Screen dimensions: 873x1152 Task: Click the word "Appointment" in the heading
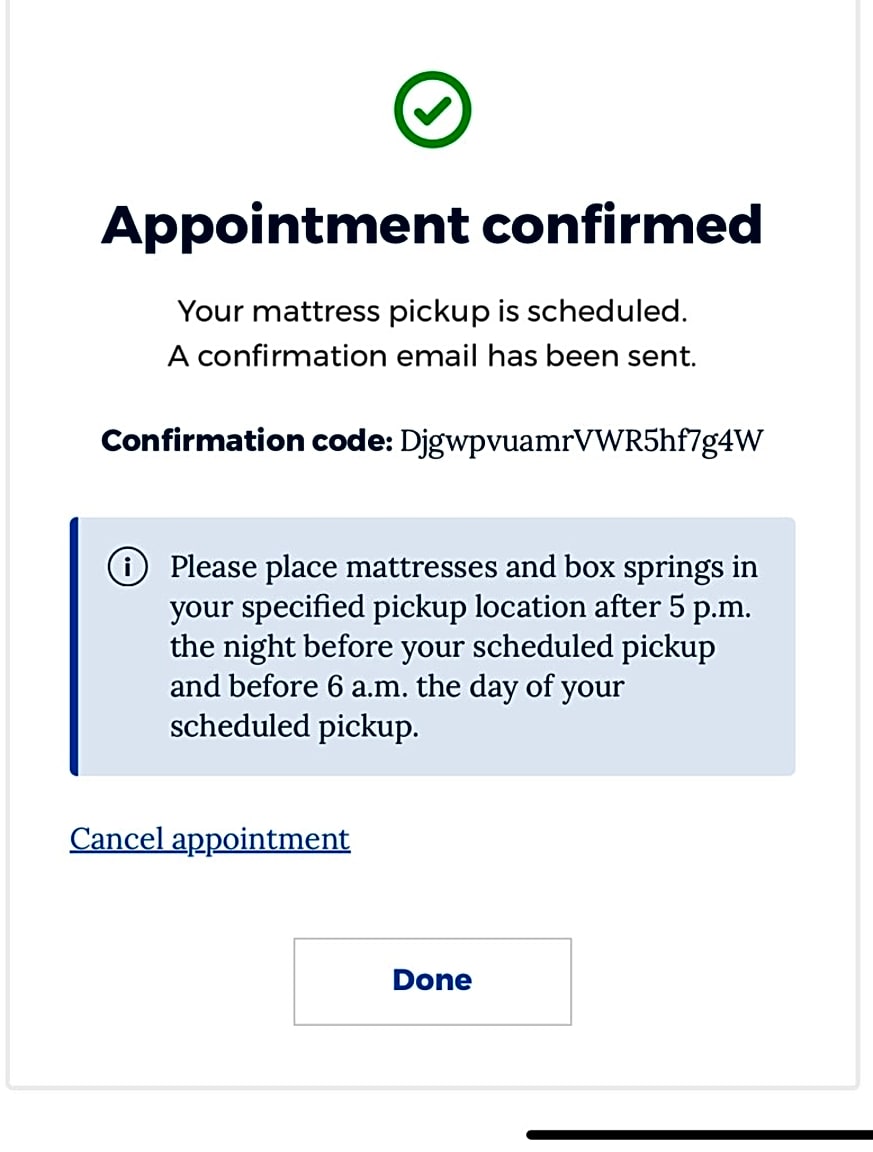[285, 225]
